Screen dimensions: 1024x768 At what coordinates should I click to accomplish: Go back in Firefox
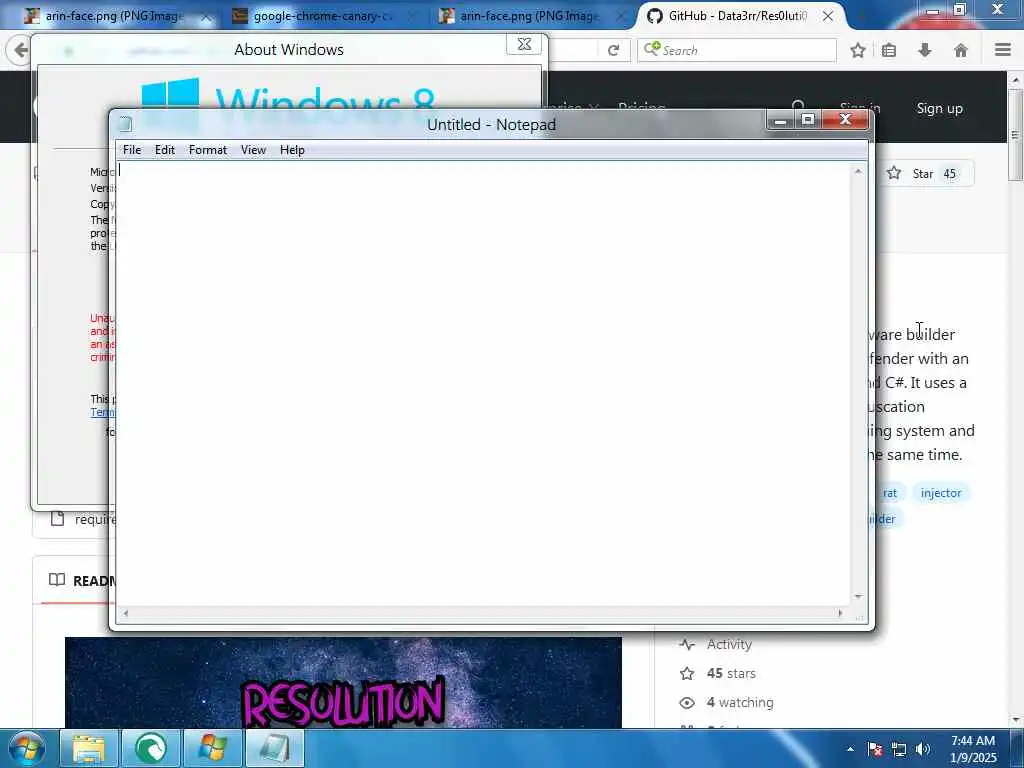click(20, 50)
